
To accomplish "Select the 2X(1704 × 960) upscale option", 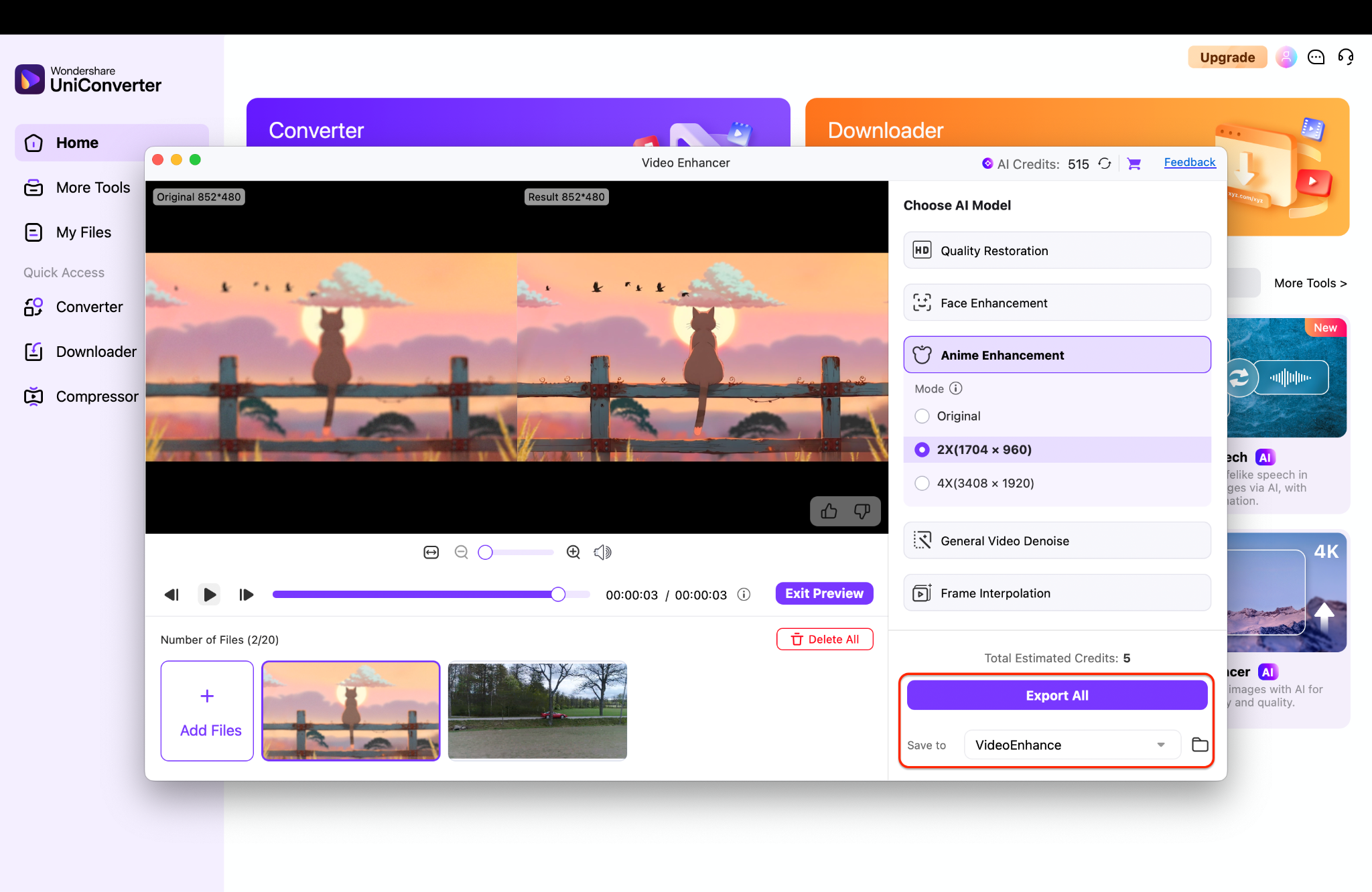I will tap(922, 449).
